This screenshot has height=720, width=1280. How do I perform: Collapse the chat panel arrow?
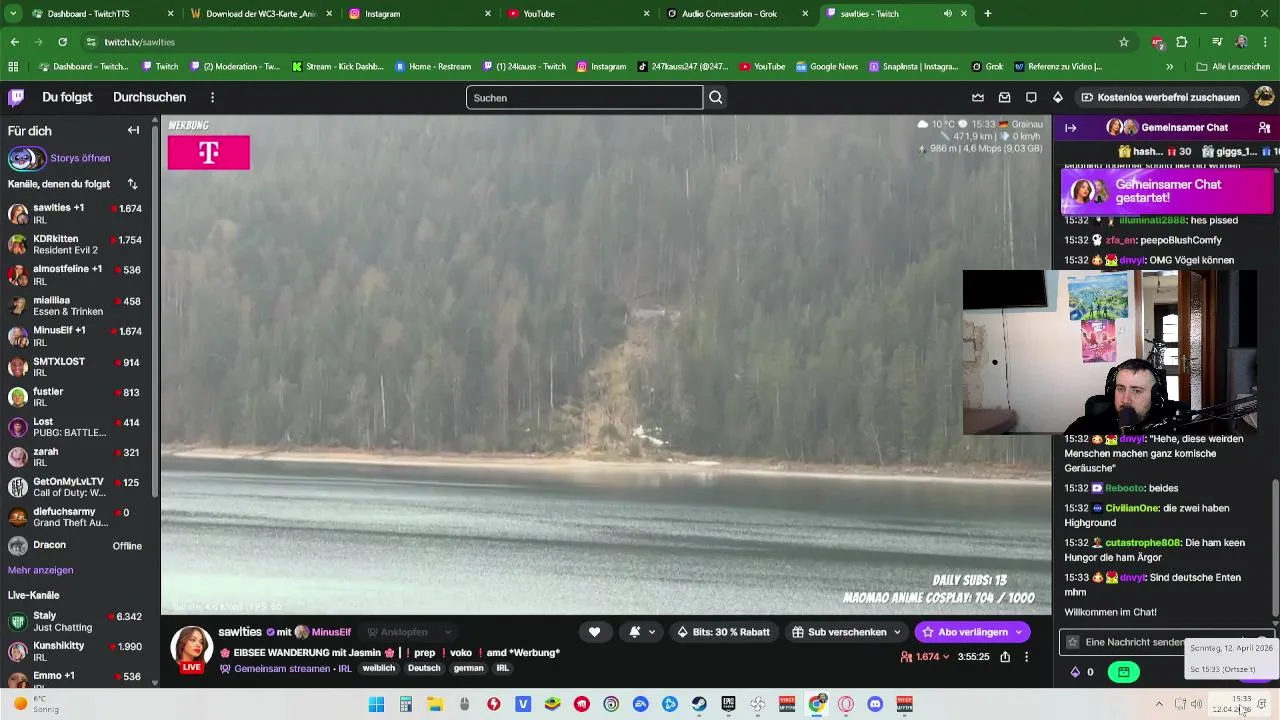point(1070,128)
